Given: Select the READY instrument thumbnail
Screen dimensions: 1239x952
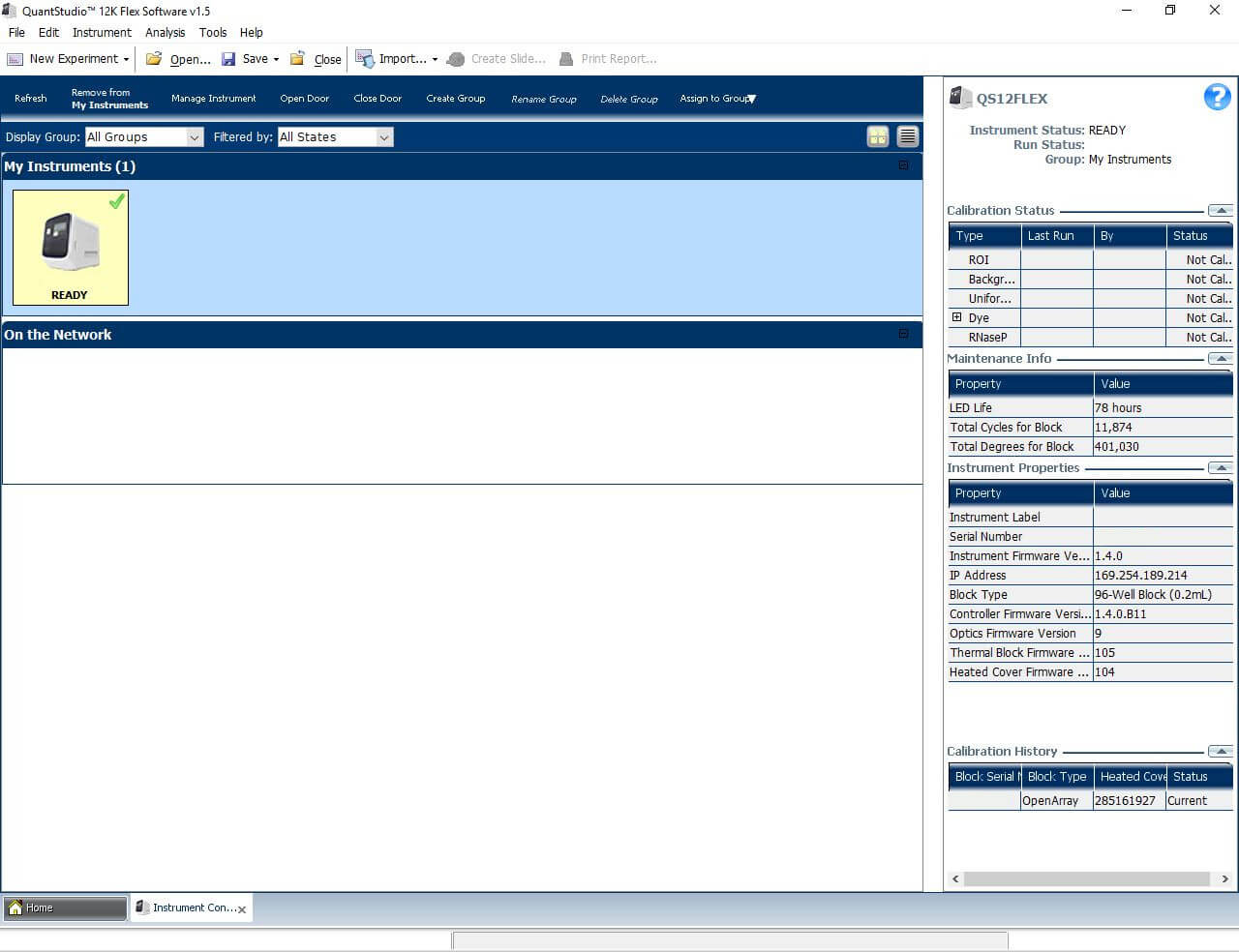Looking at the screenshot, I should (70, 247).
